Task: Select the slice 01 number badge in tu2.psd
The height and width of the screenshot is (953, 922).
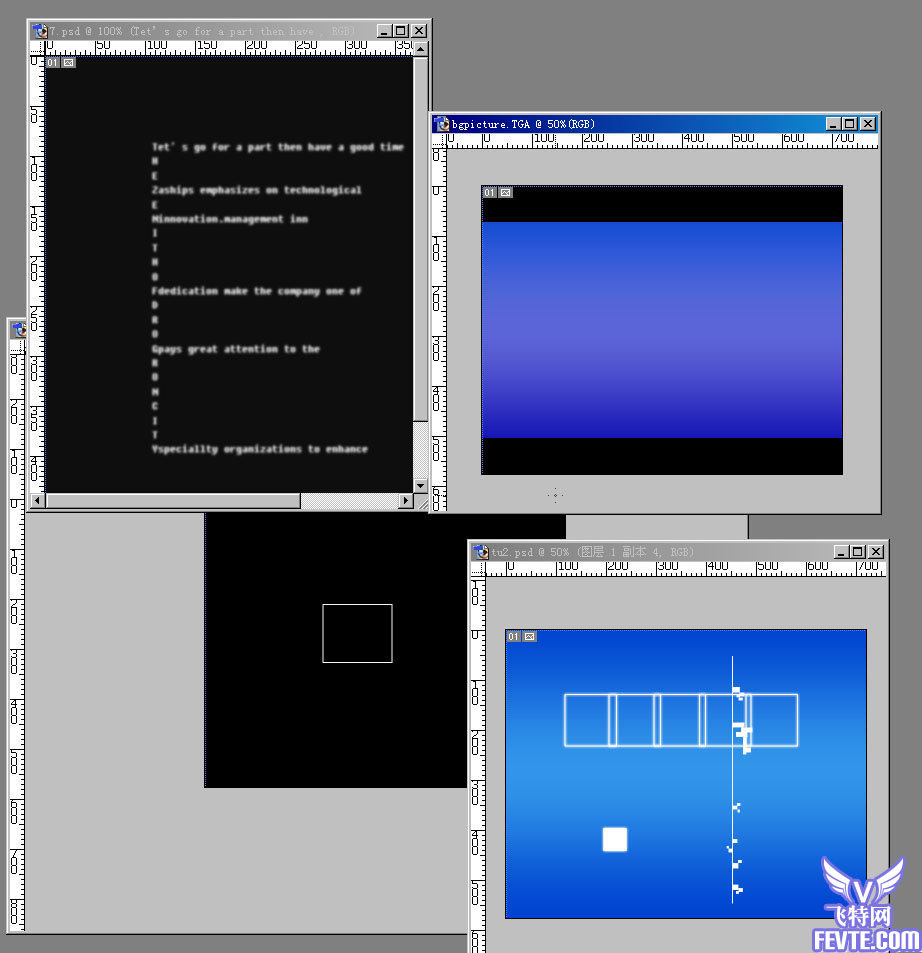Action: point(514,636)
